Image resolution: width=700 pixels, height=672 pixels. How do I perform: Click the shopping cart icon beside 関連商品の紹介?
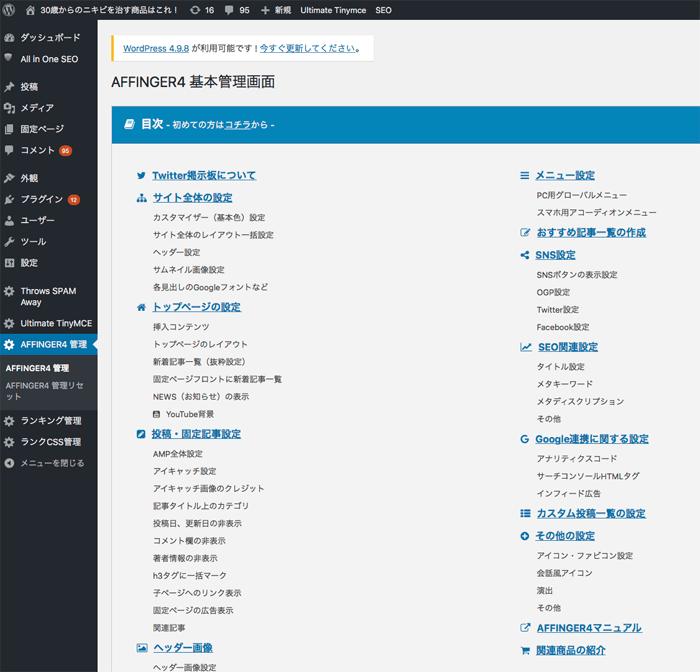coord(525,650)
